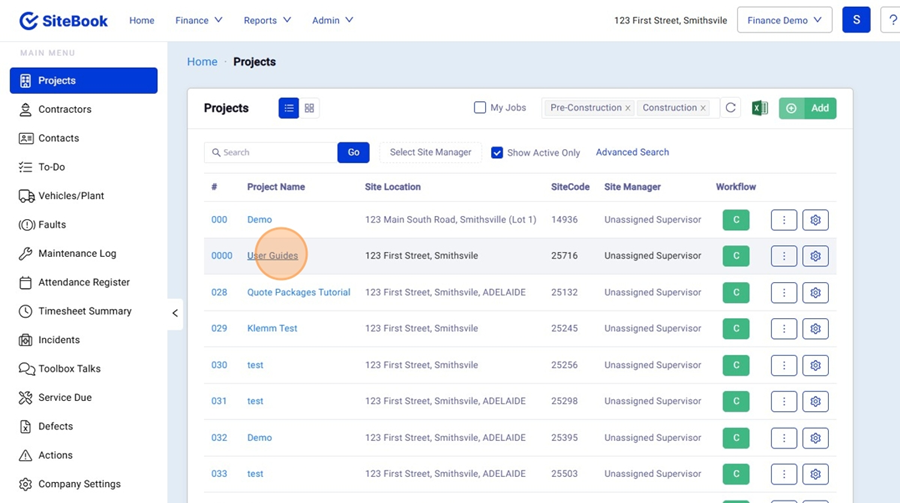Export projects to Excel icon
The width and height of the screenshot is (900, 503).
point(760,108)
